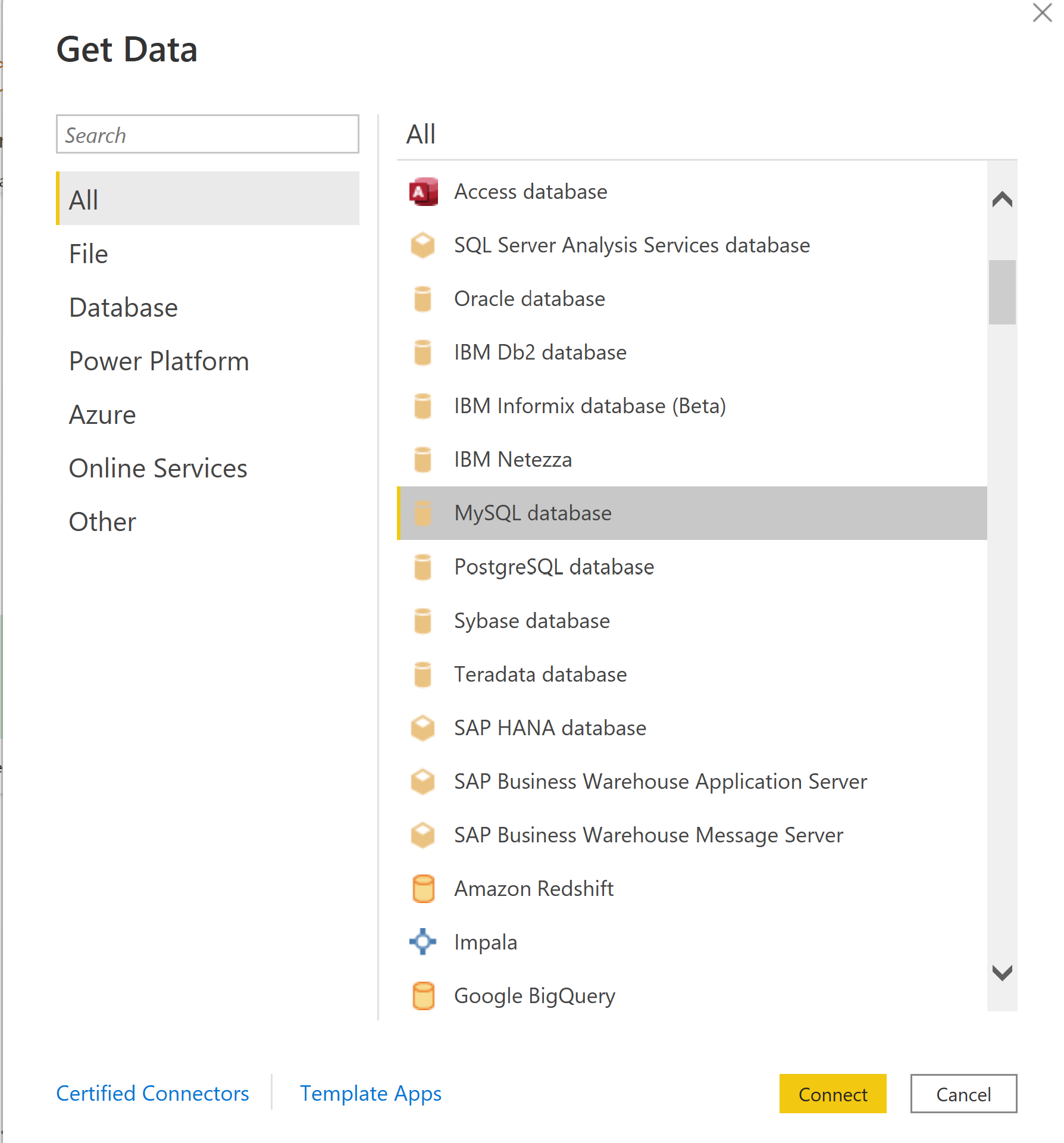Click into the Search field
Screen dimensions: 1064x1143
pos(207,135)
